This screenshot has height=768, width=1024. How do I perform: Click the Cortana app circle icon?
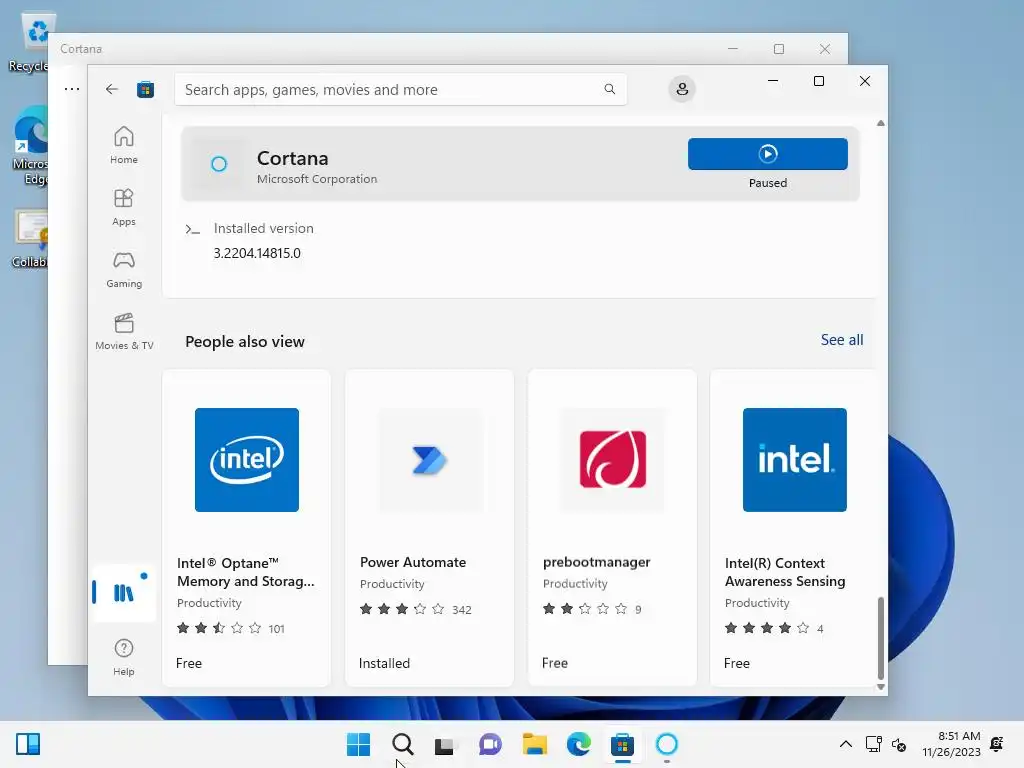point(219,164)
